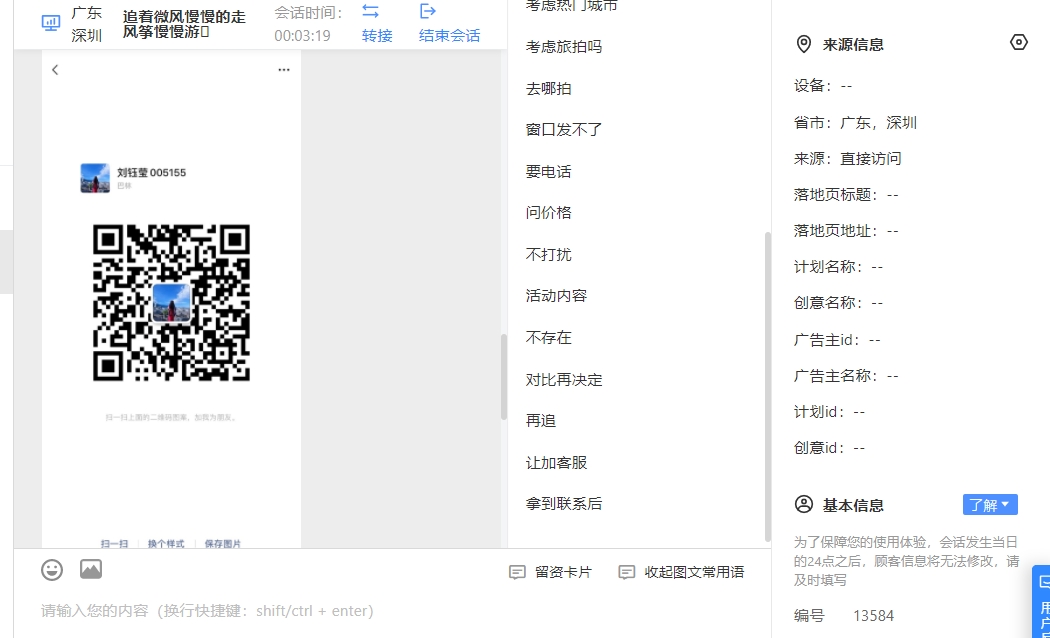Select the quick phrase 活动内容
This screenshot has height=638, width=1050.
(x=556, y=296)
